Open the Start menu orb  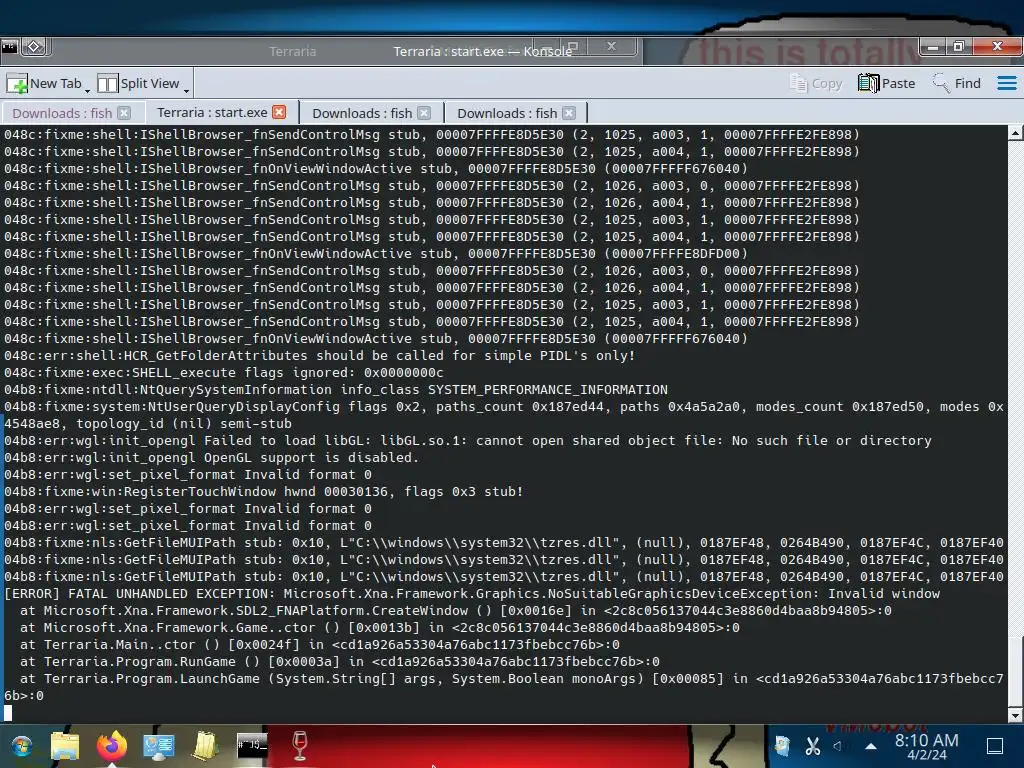point(21,746)
